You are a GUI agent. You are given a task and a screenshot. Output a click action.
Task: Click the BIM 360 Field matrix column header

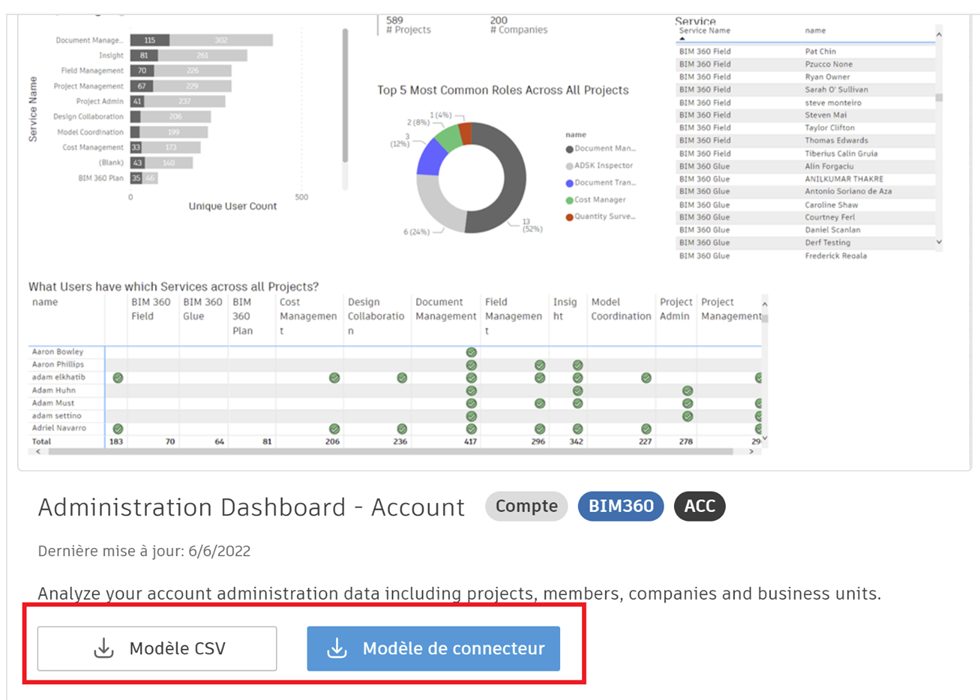coord(151,309)
